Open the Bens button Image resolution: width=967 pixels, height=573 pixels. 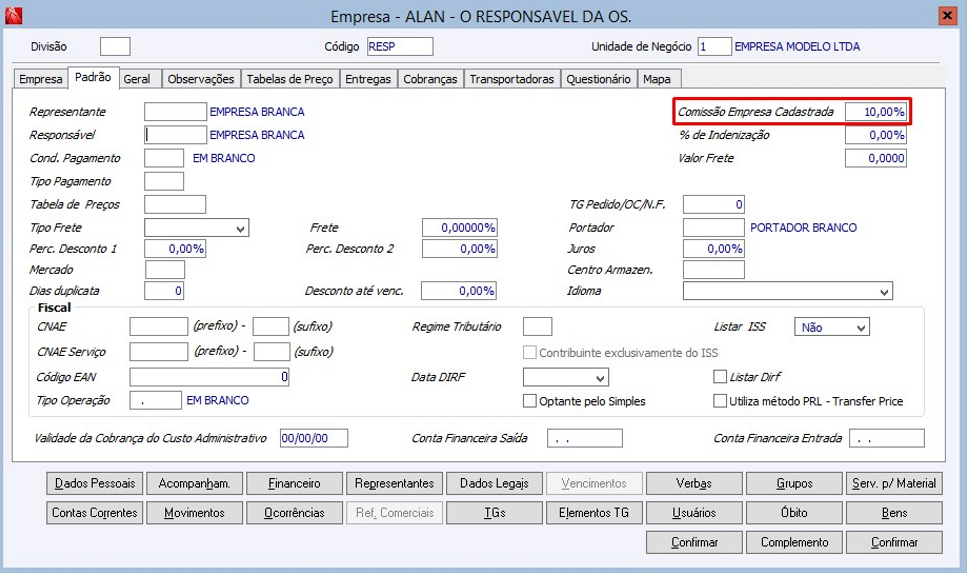coord(894,513)
